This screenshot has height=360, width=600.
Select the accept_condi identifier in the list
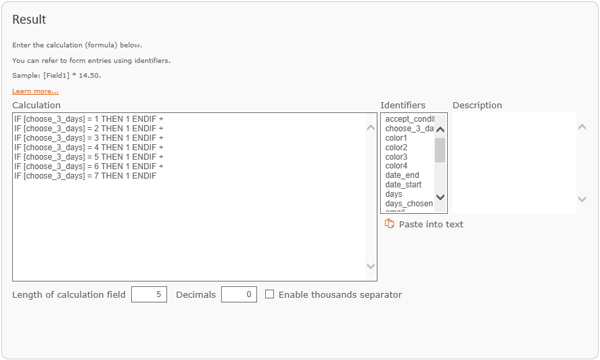pyautogui.click(x=409, y=119)
